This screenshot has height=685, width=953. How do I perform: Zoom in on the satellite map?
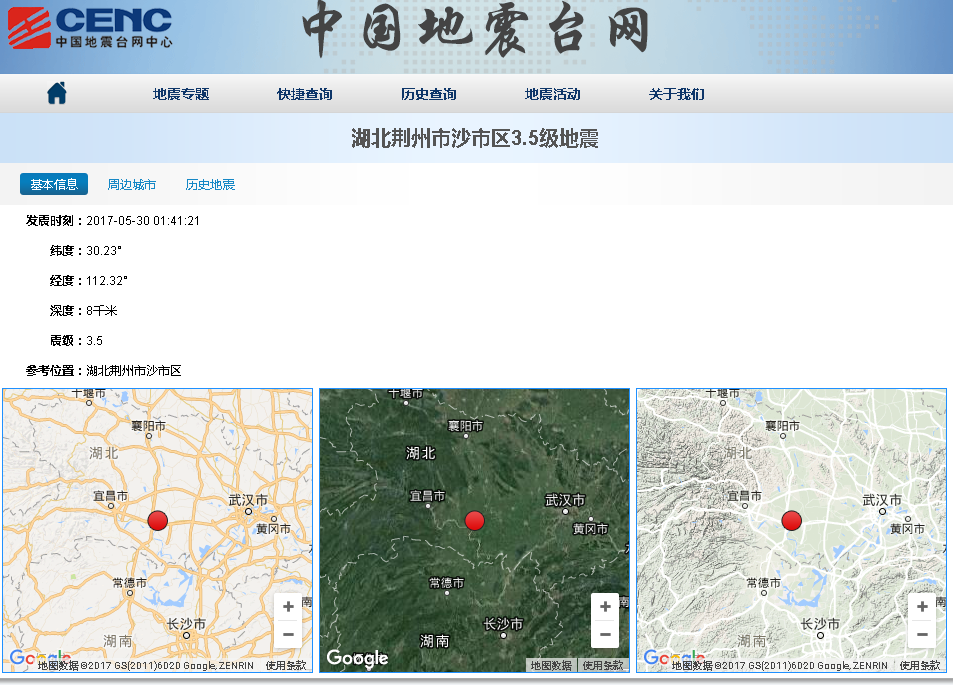[604, 606]
